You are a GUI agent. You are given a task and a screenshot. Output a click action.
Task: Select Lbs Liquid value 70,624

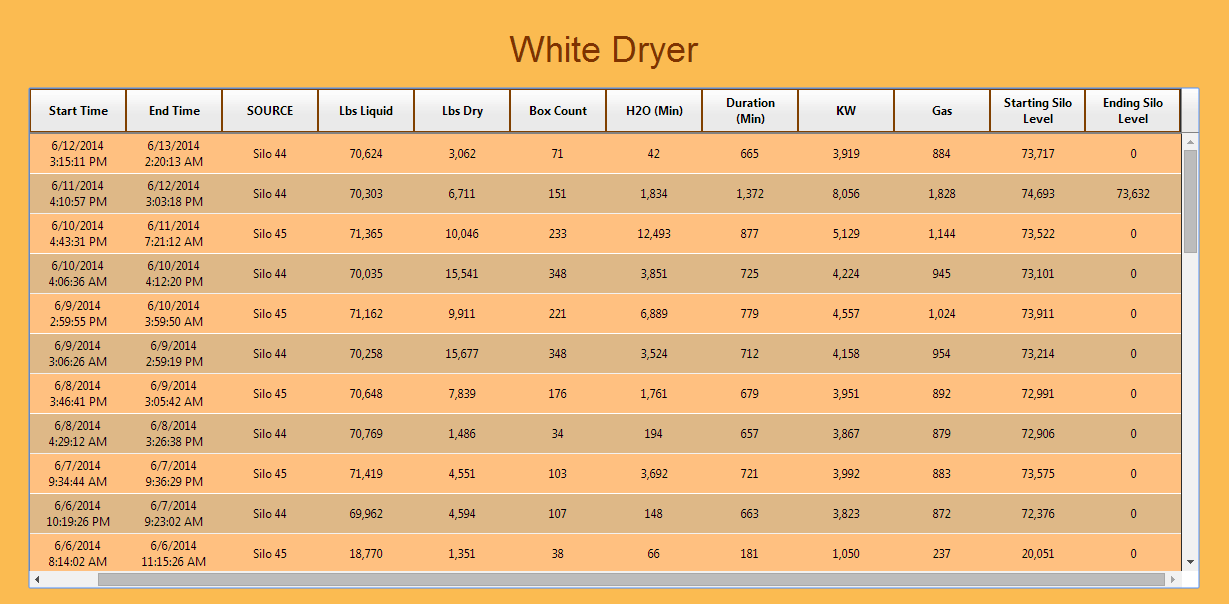(366, 154)
